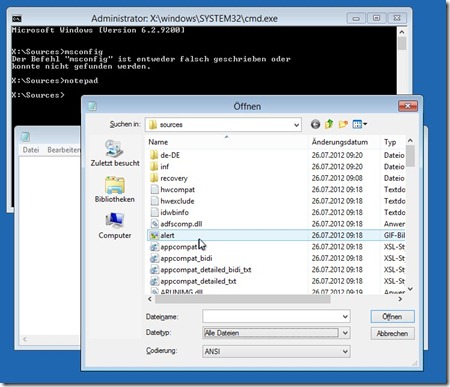
Task: Open the View menu dropdown icon
Action: [x=360, y=124]
